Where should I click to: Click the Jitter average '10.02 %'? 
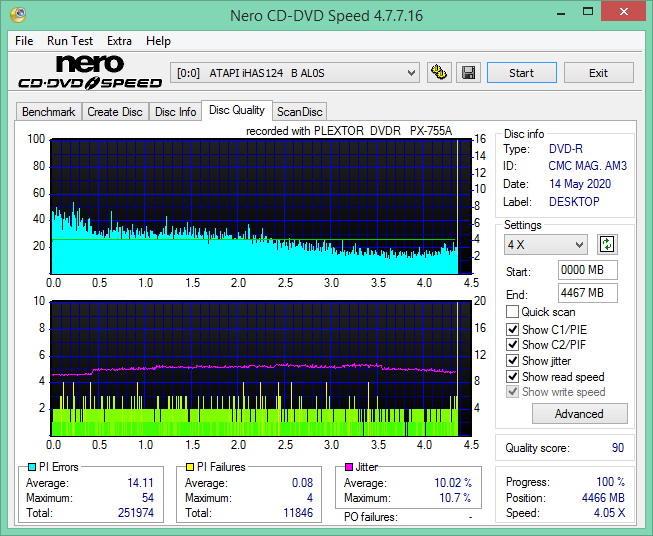453,483
